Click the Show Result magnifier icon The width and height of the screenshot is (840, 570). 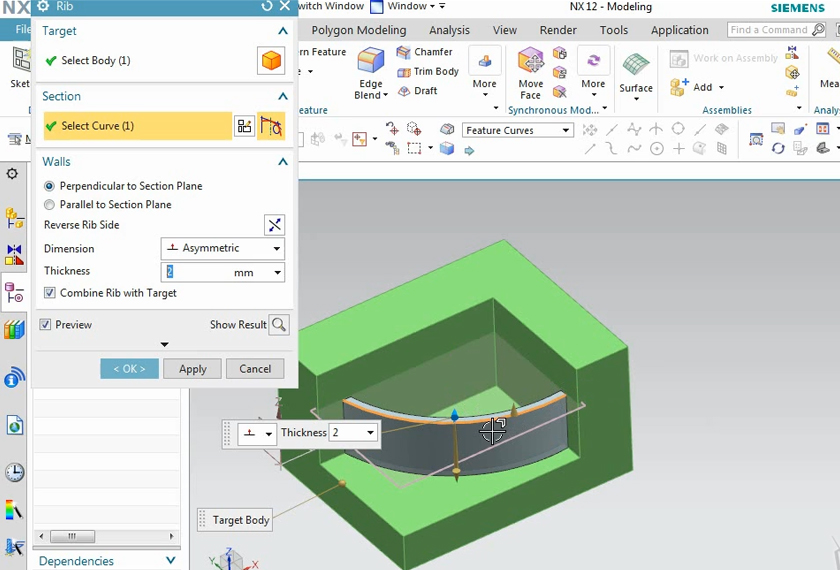coord(279,325)
